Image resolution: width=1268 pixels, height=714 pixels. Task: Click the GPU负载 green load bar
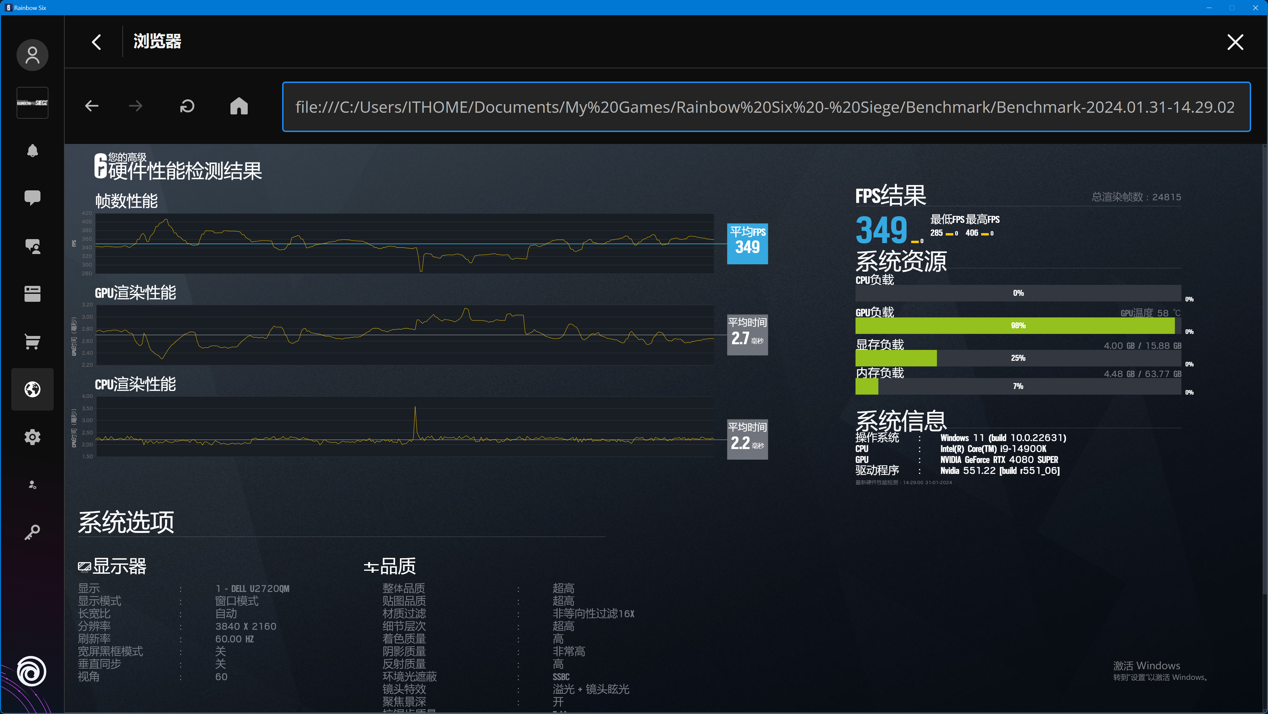point(1015,325)
